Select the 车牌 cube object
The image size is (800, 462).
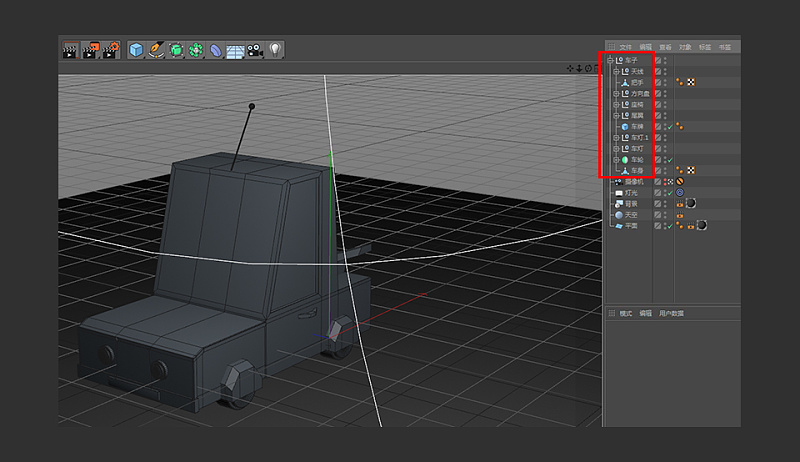pyautogui.click(x=638, y=126)
